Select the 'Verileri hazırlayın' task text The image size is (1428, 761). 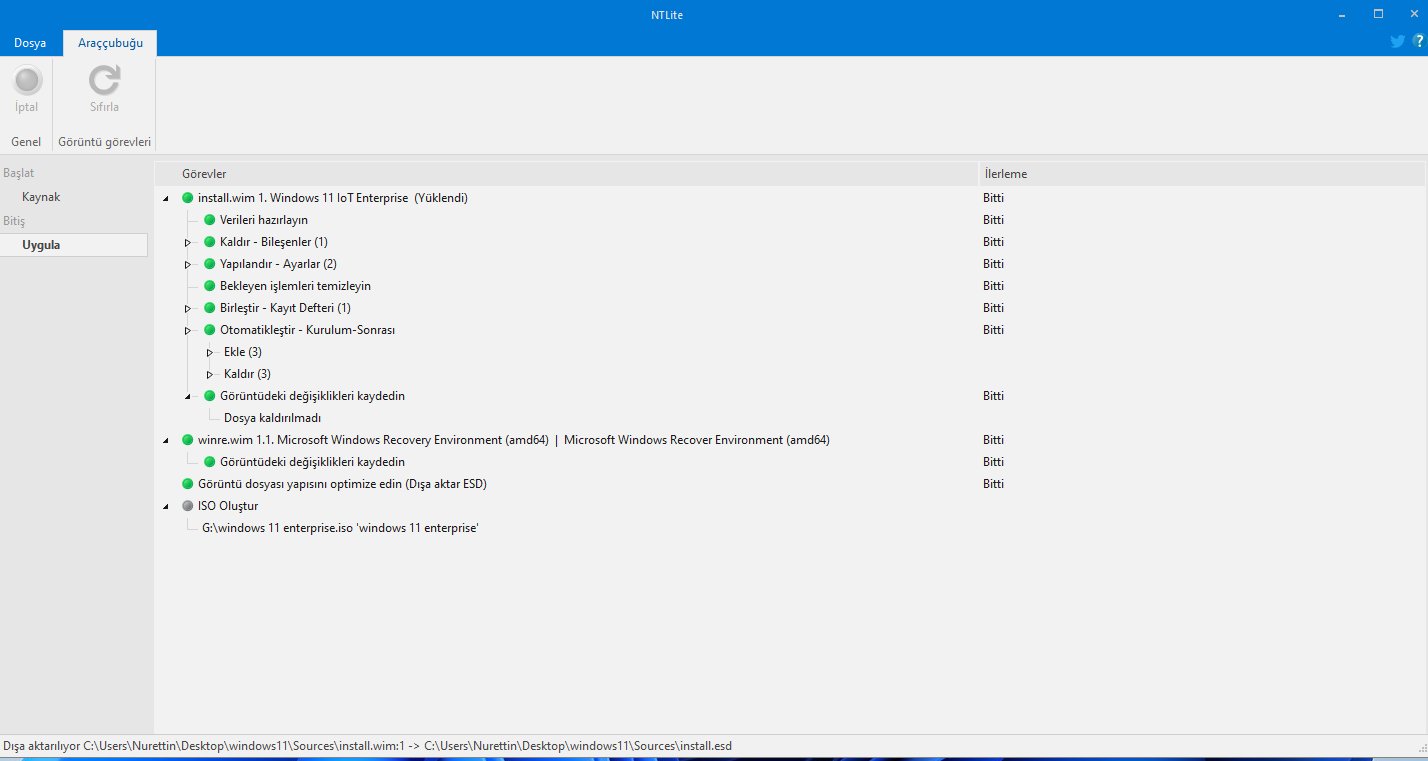(x=264, y=220)
